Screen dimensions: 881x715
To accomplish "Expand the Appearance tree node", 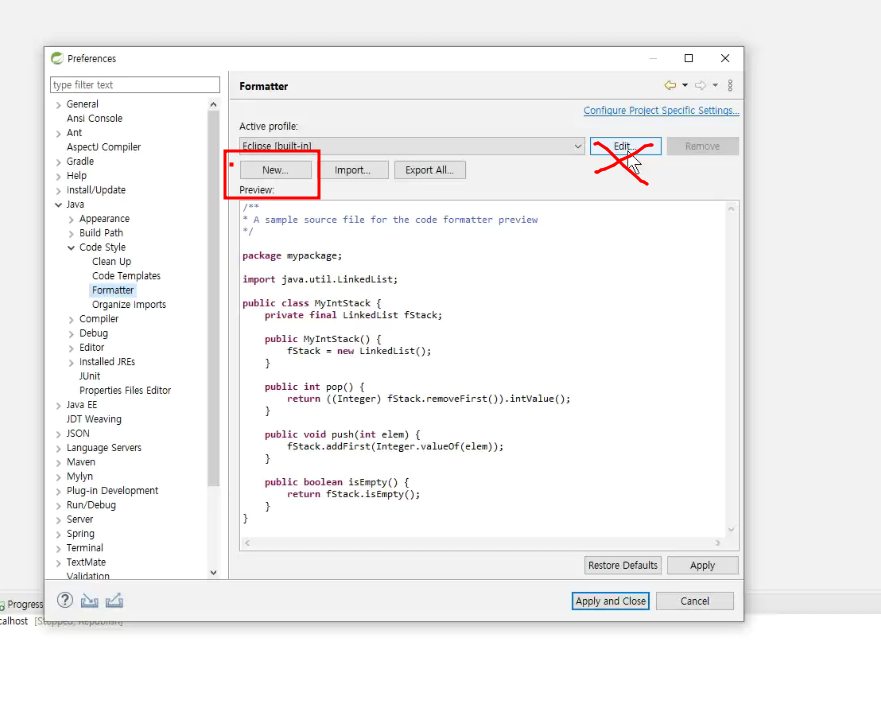I will 71,220.
